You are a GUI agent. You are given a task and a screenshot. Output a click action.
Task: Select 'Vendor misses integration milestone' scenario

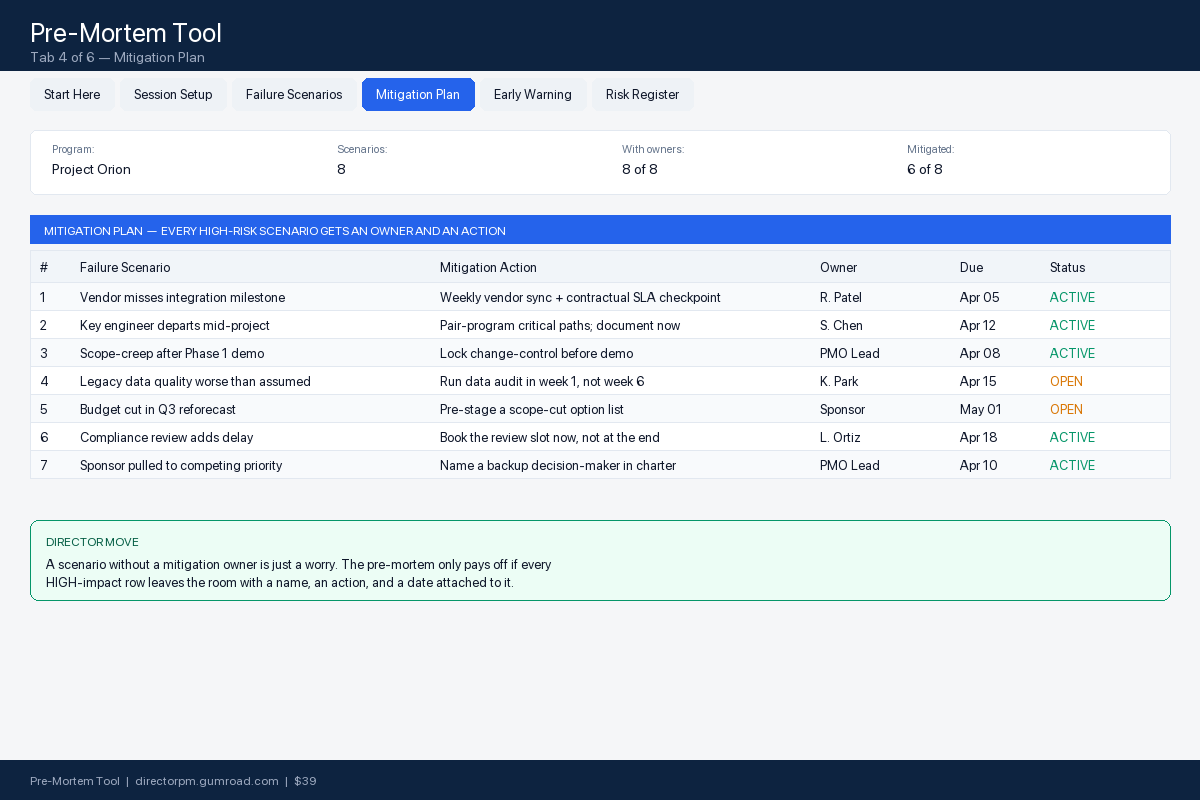(x=182, y=298)
